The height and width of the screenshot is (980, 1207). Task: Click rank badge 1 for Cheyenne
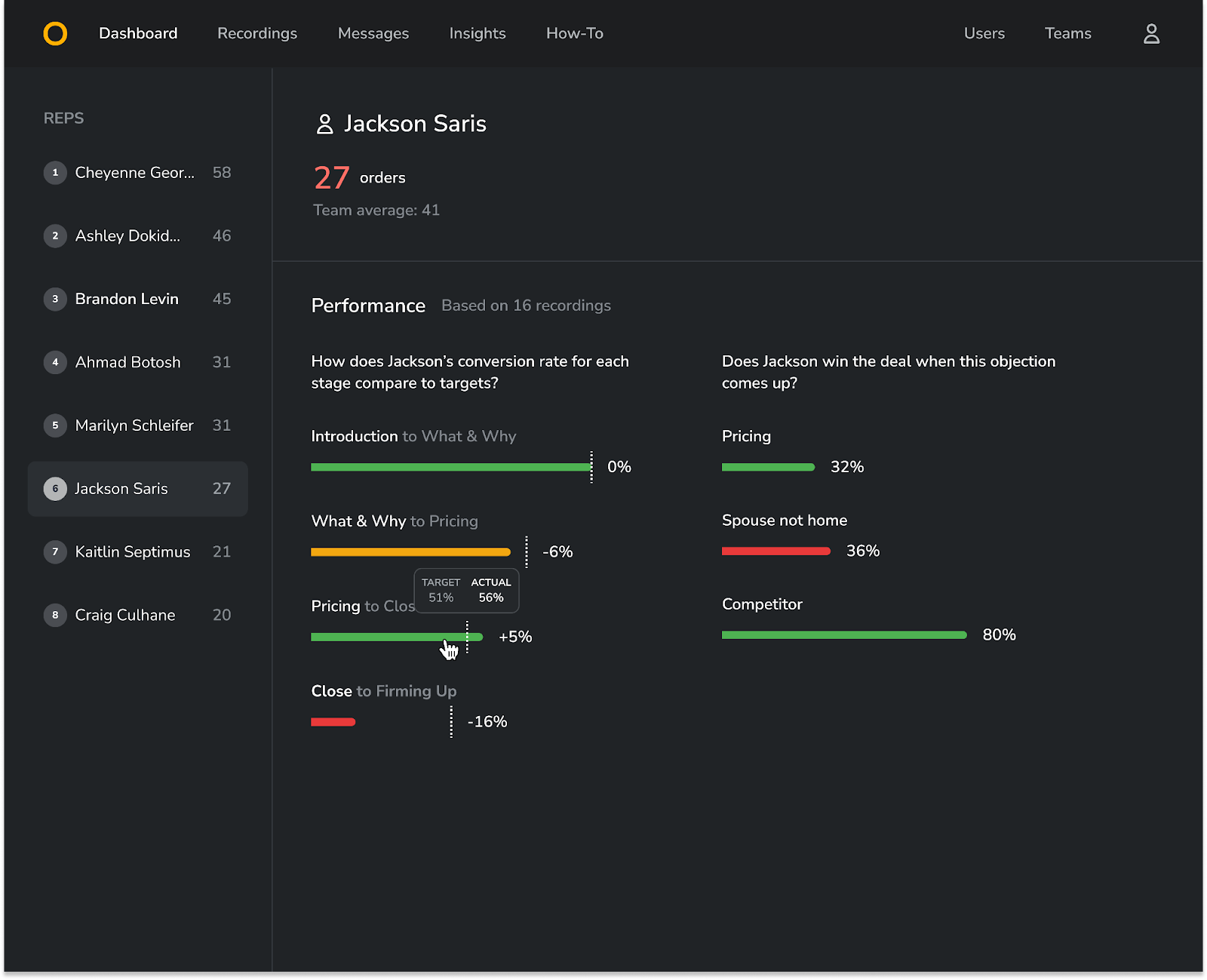(55, 173)
